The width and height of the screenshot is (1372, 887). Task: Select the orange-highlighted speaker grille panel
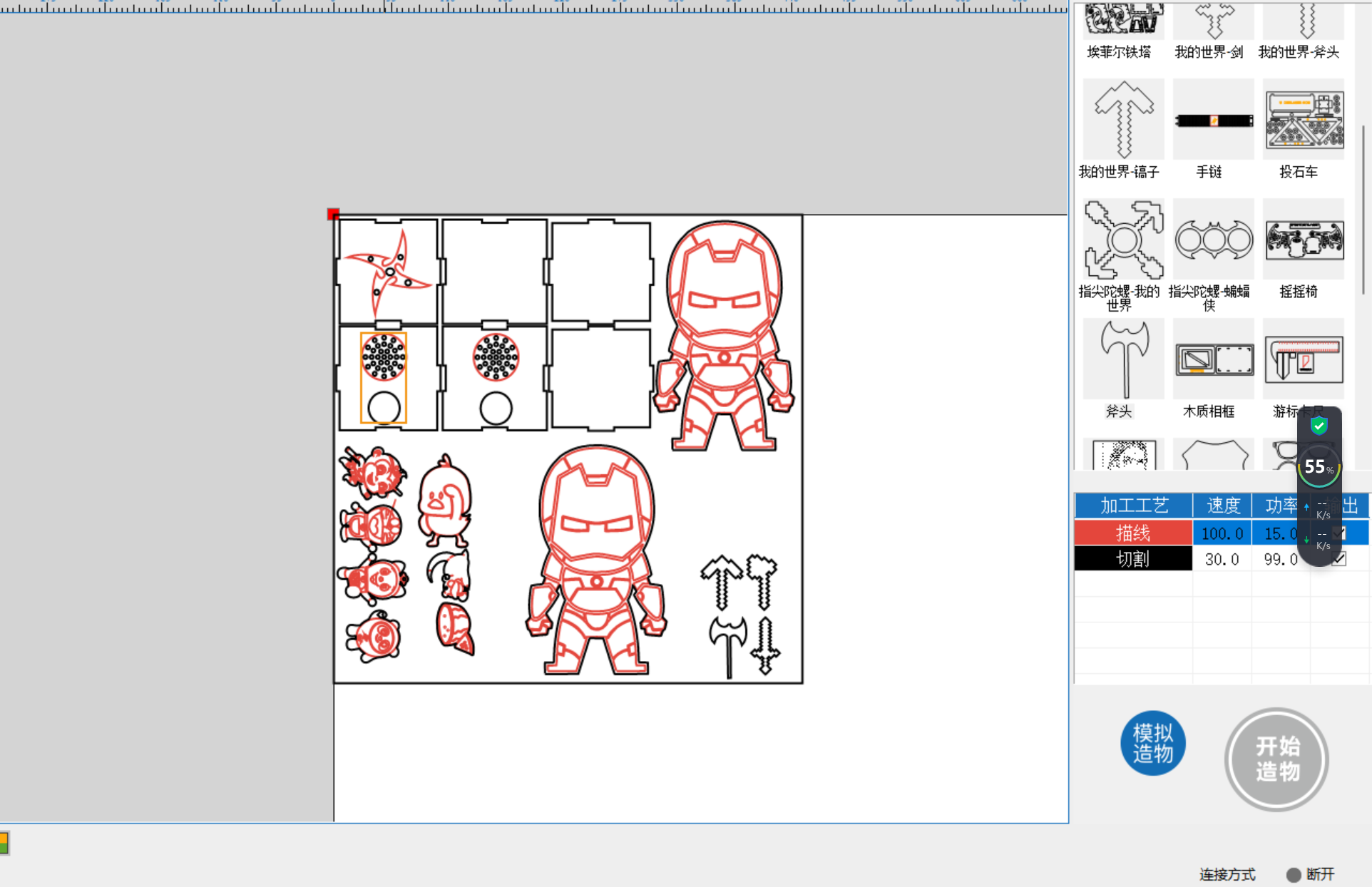click(x=384, y=378)
